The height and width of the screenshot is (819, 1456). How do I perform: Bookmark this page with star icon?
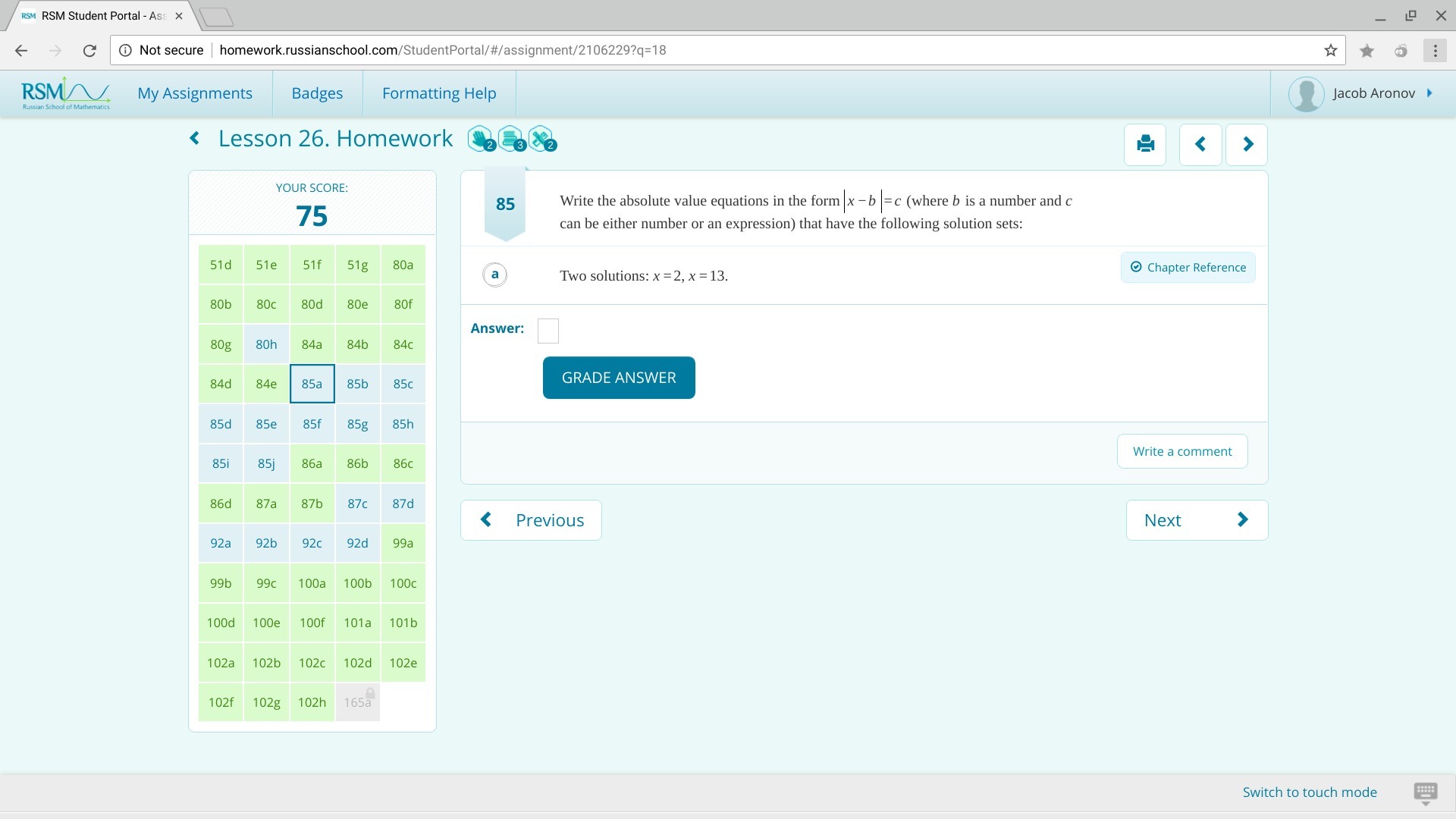tap(1330, 50)
